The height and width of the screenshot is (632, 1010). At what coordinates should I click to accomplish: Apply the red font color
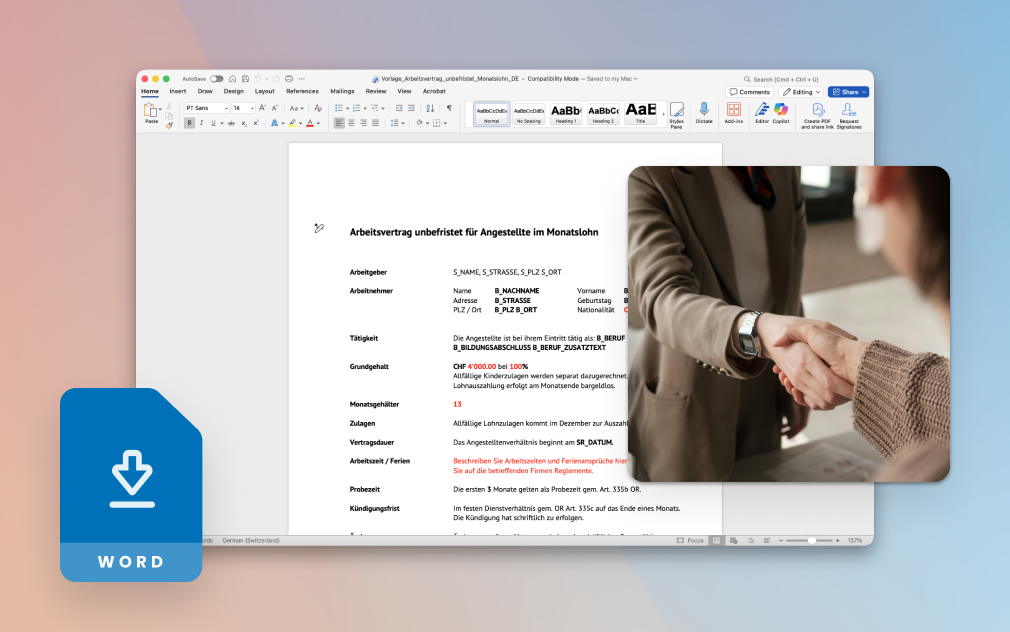(x=310, y=123)
